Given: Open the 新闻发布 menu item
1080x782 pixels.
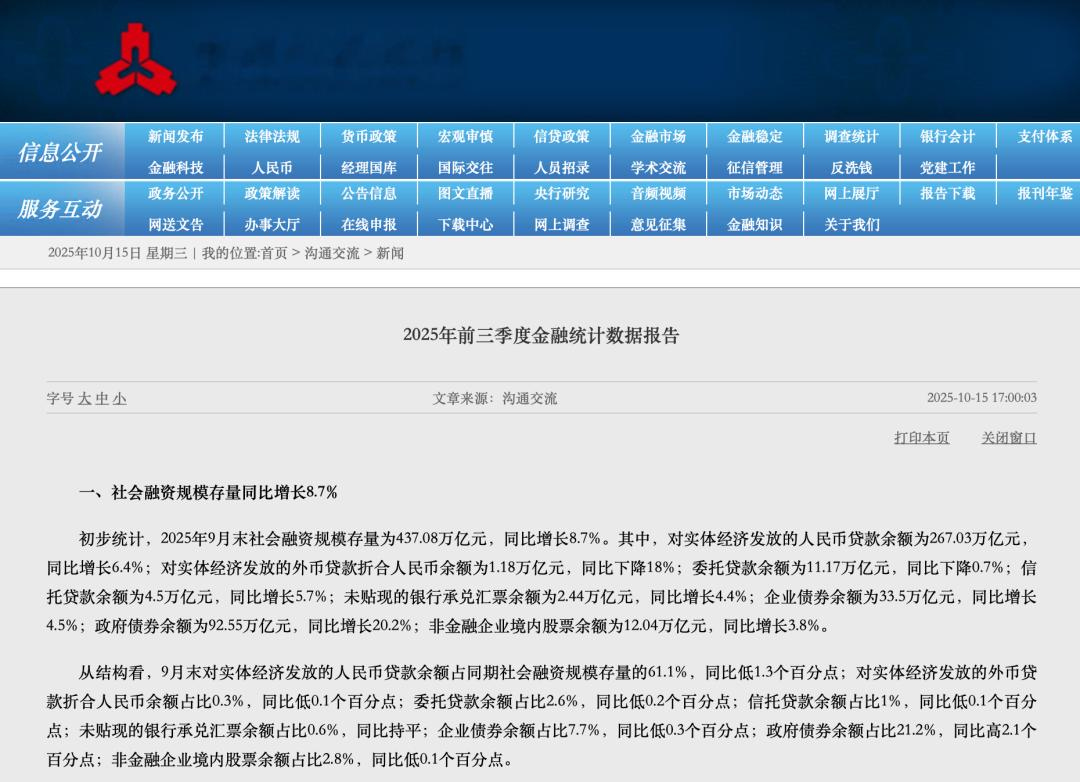Looking at the screenshot, I should tap(175, 137).
